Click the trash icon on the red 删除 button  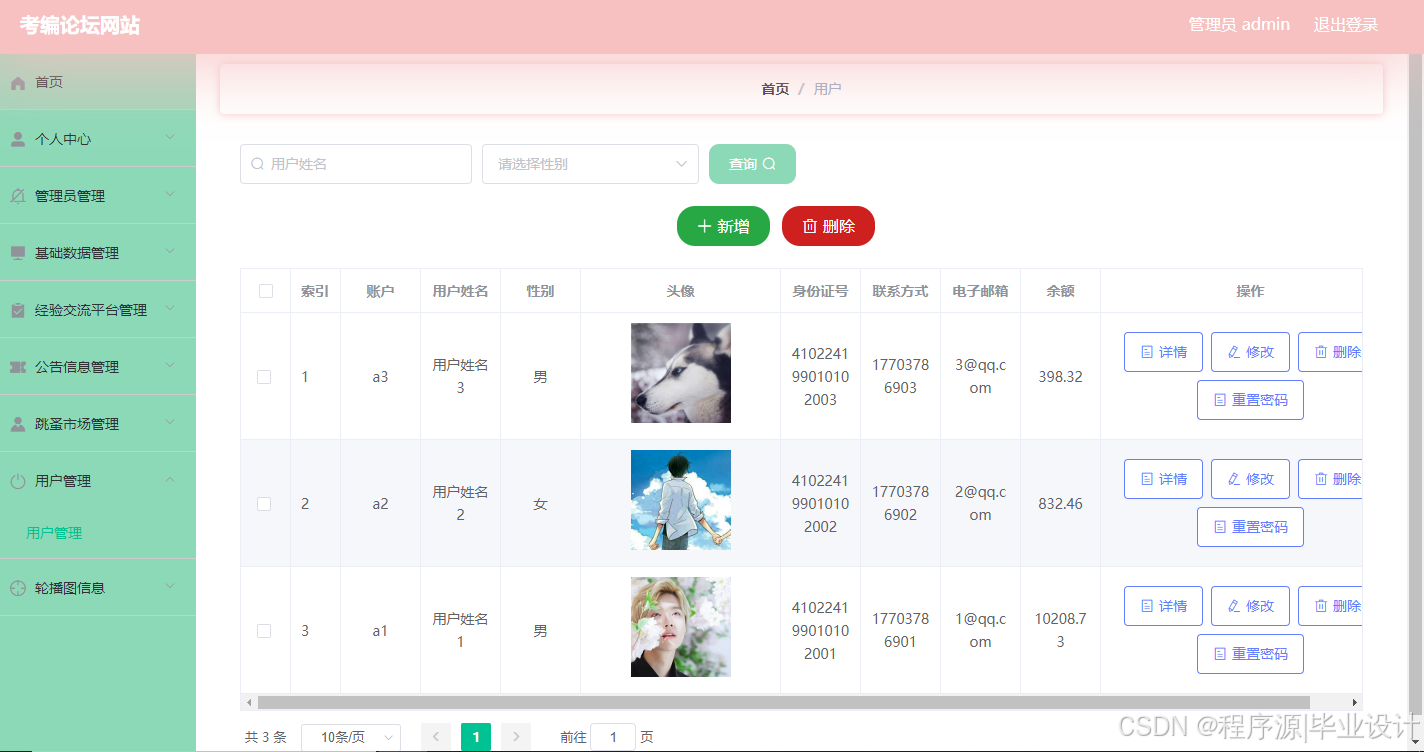point(810,227)
